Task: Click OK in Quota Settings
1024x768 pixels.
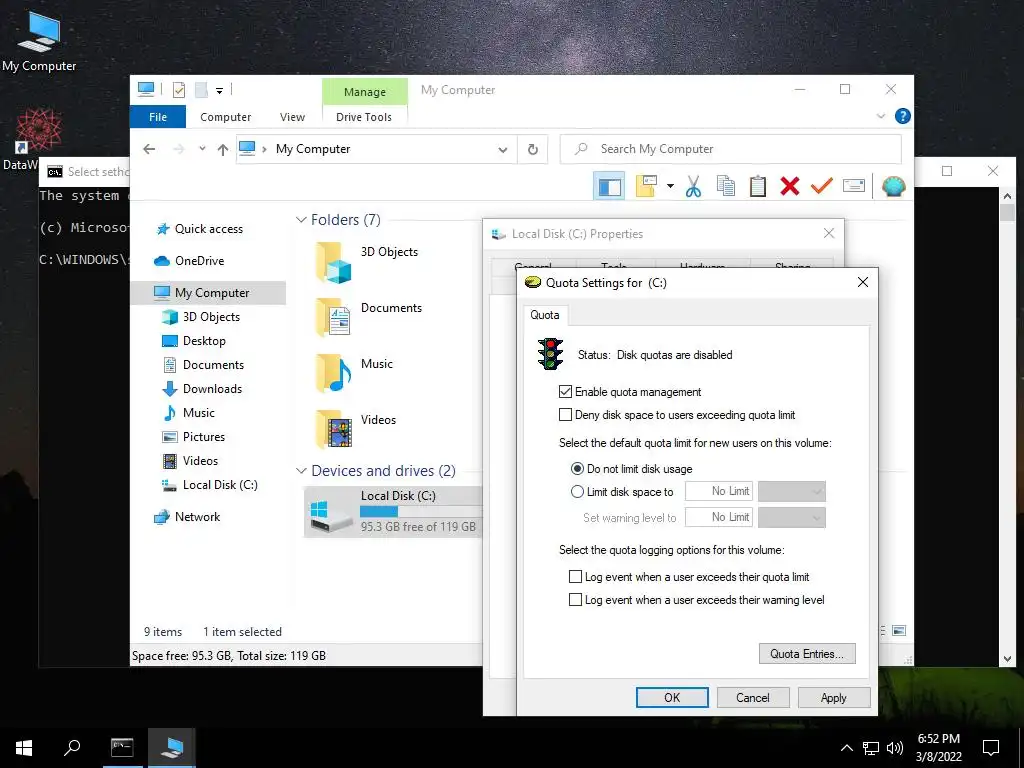Action: point(672,697)
